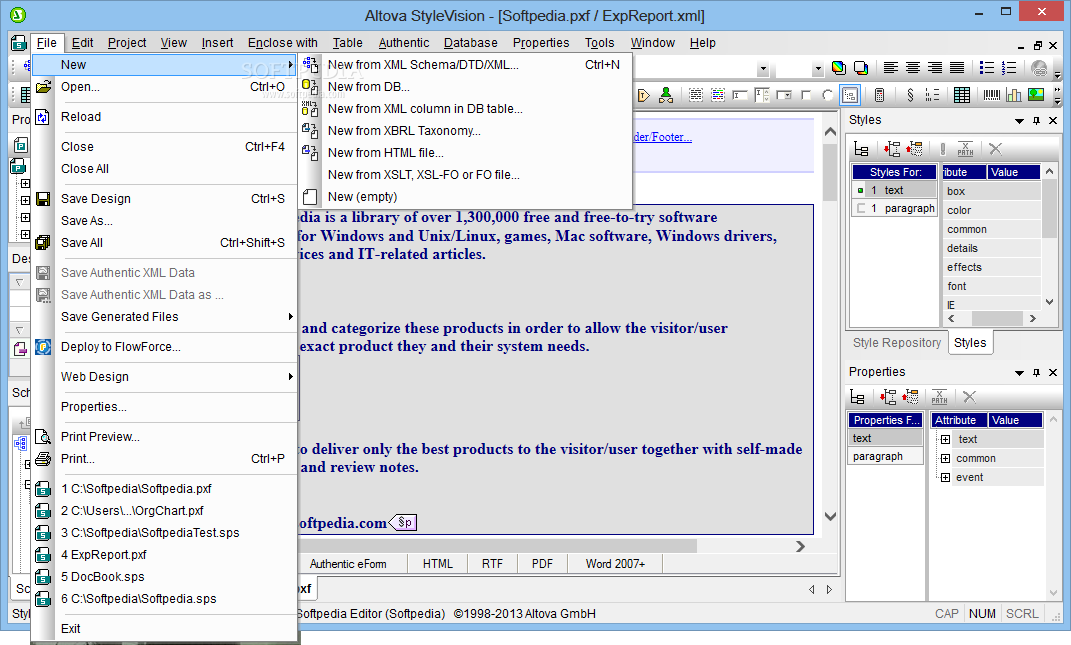
Task: Insert a radio button from toolbar
Action: tap(828, 95)
